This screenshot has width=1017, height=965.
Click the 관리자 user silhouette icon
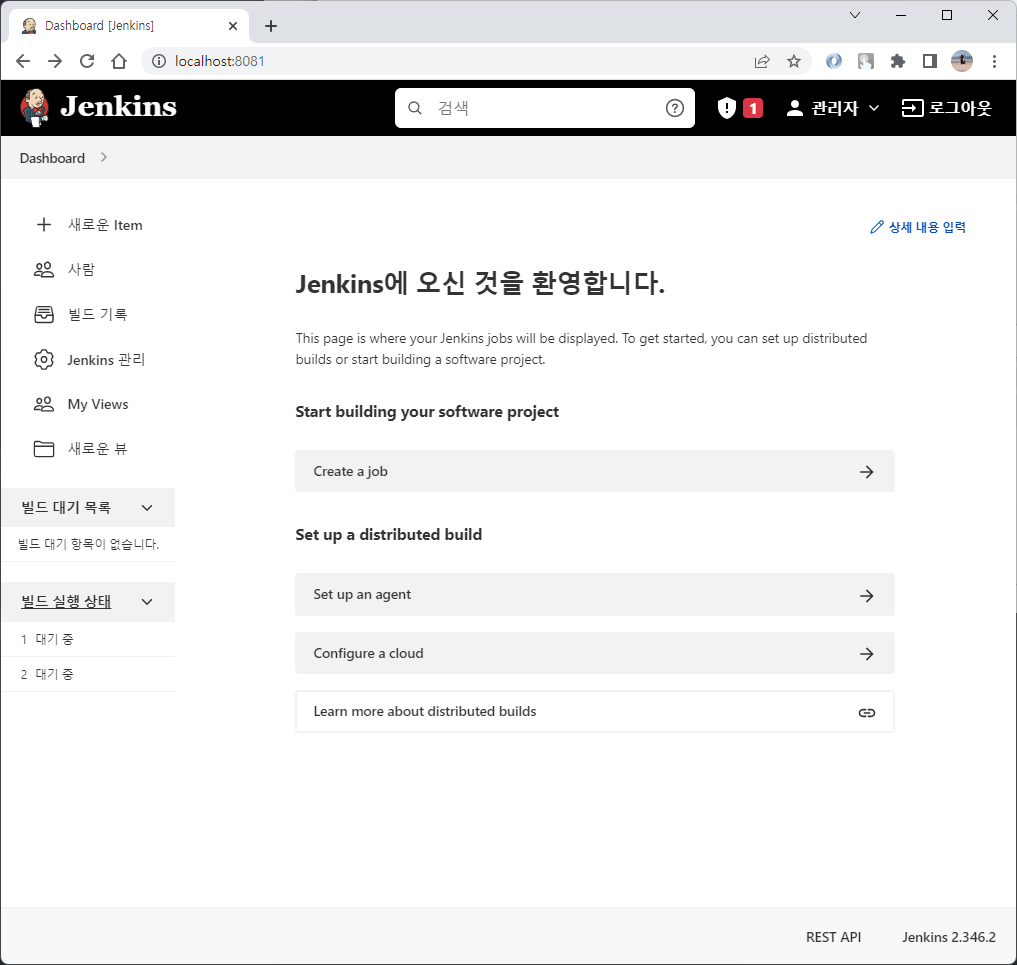click(795, 108)
